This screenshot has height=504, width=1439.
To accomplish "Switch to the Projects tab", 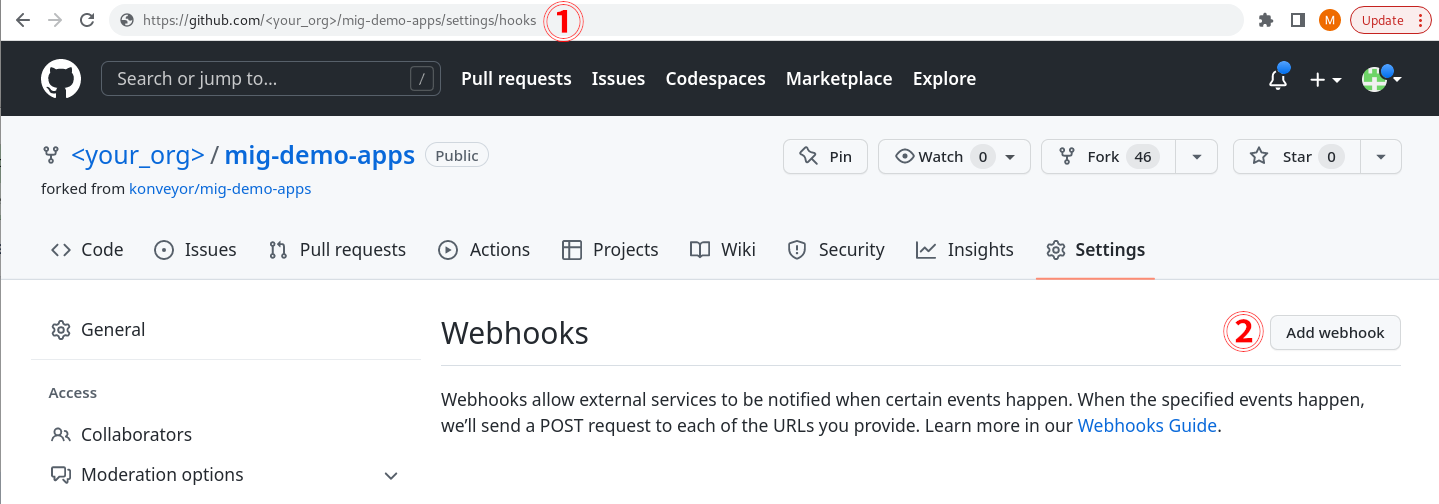I will coord(610,250).
